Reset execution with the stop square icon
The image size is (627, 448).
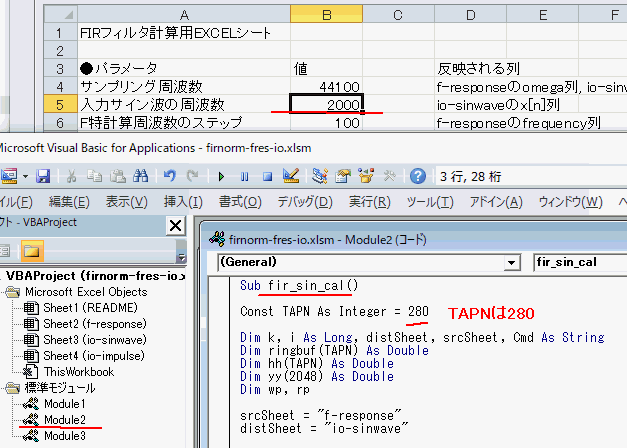(x=268, y=176)
